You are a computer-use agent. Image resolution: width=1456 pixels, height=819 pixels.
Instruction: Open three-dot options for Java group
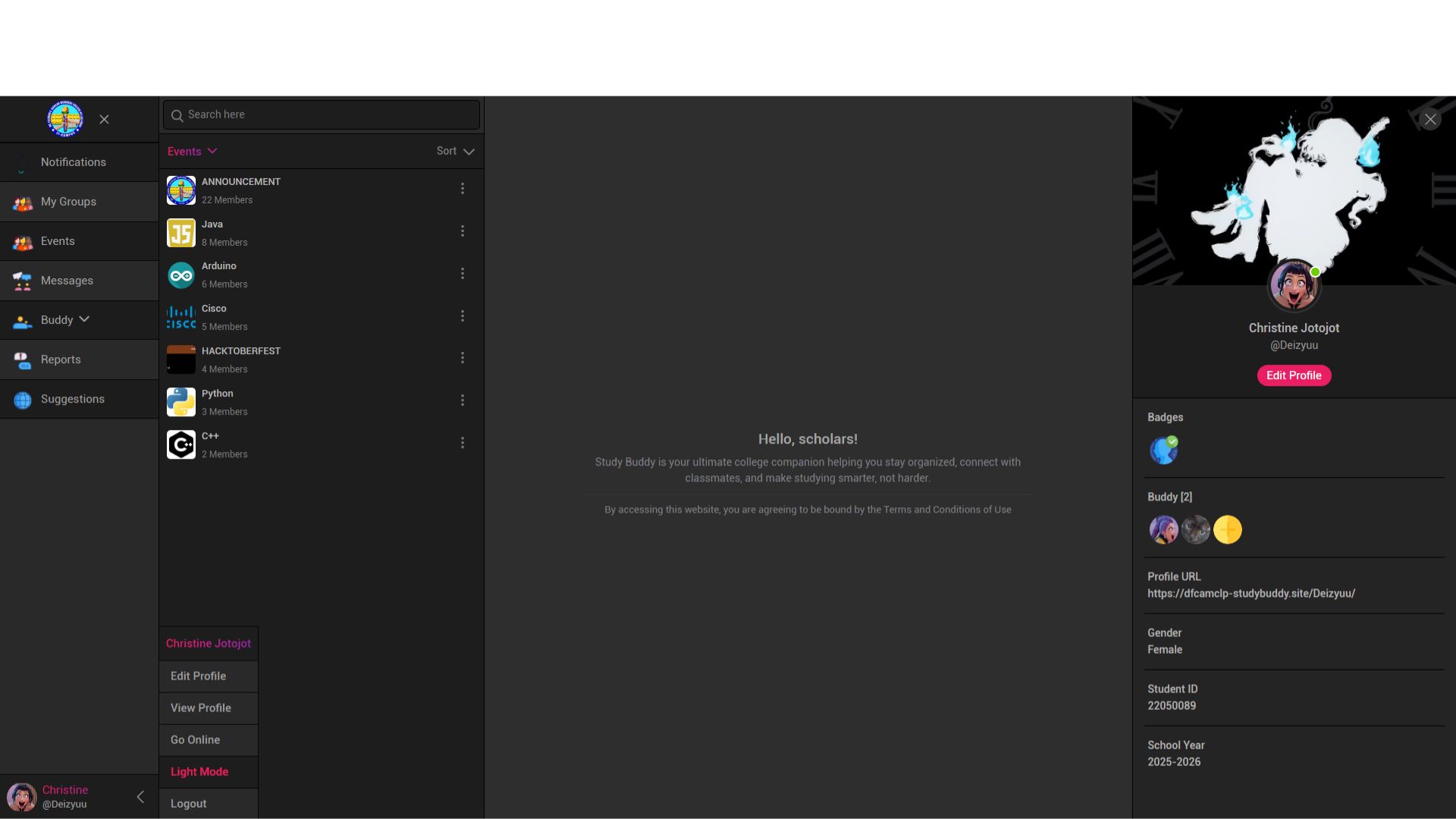(x=463, y=231)
